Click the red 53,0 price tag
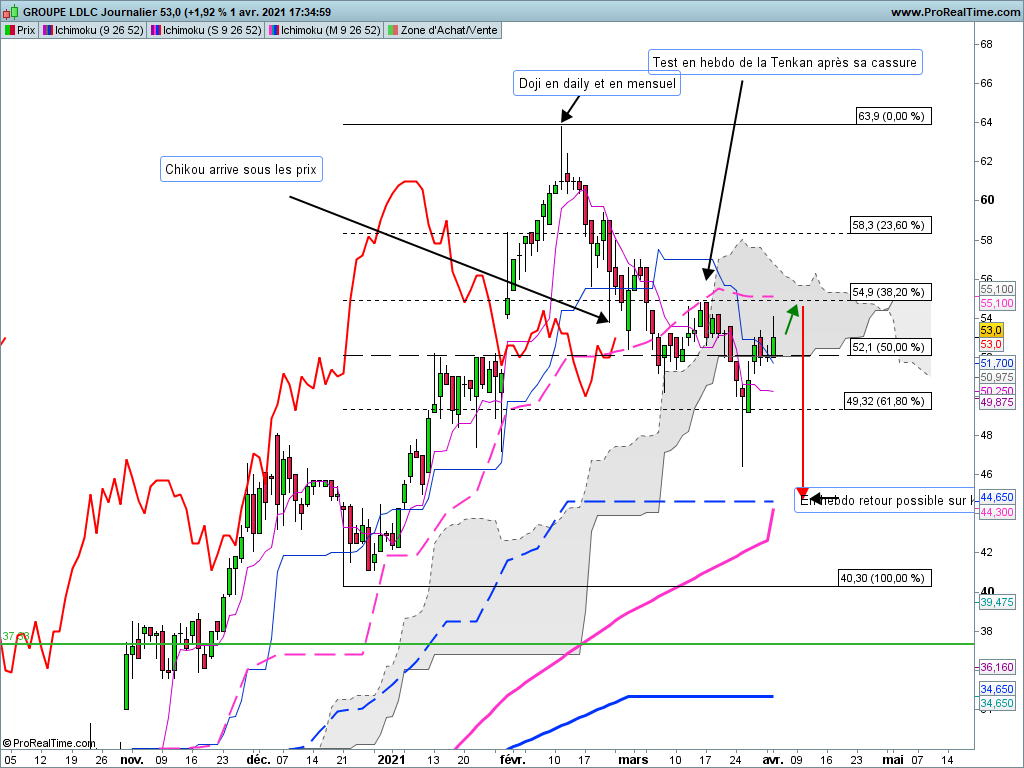The height and width of the screenshot is (768, 1024). pyautogui.click(x=991, y=344)
